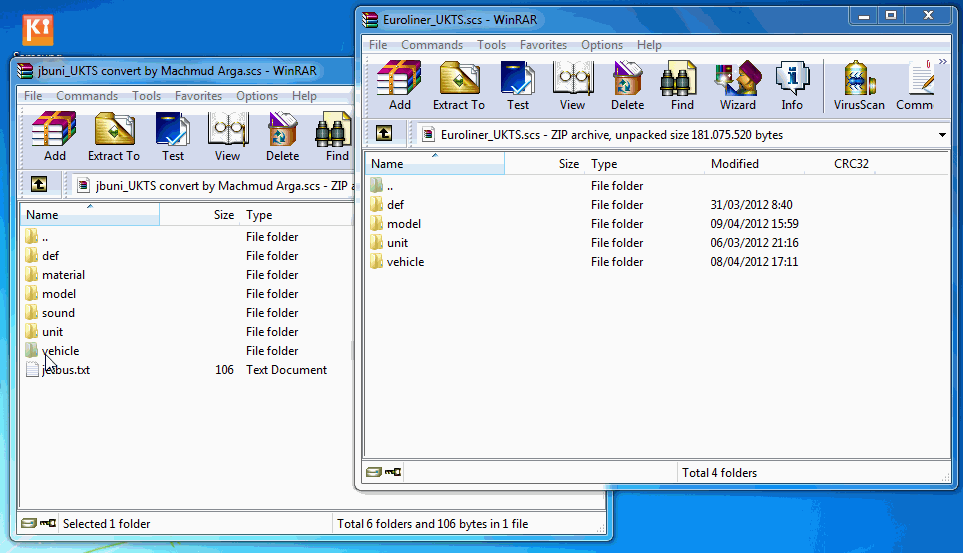Open Find tool in Euroliner window
Viewport: 963px width, 553px height.
click(682, 86)
